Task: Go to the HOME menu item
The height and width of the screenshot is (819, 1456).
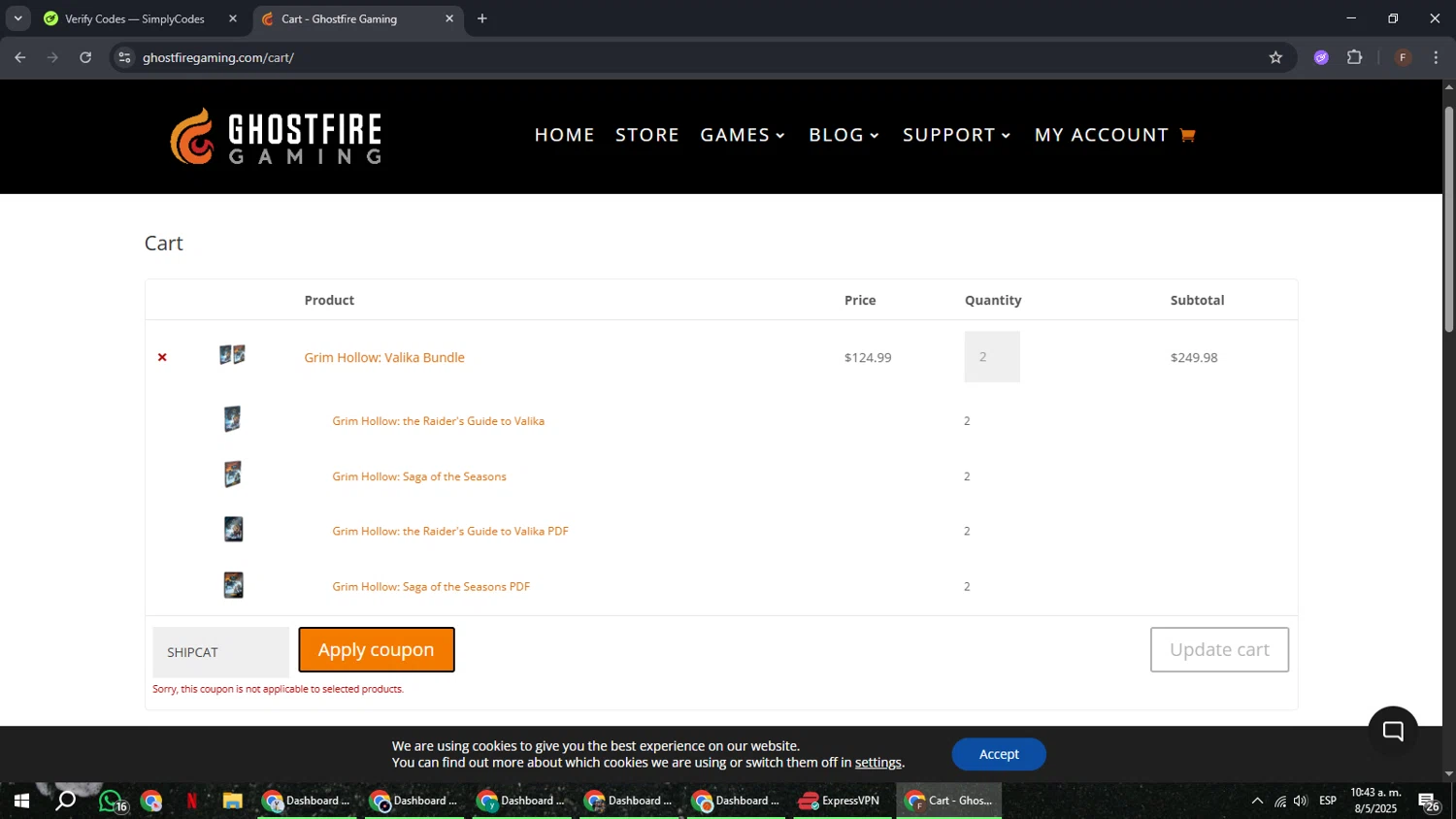Action: pyautogui.click(x=564, y=135)
